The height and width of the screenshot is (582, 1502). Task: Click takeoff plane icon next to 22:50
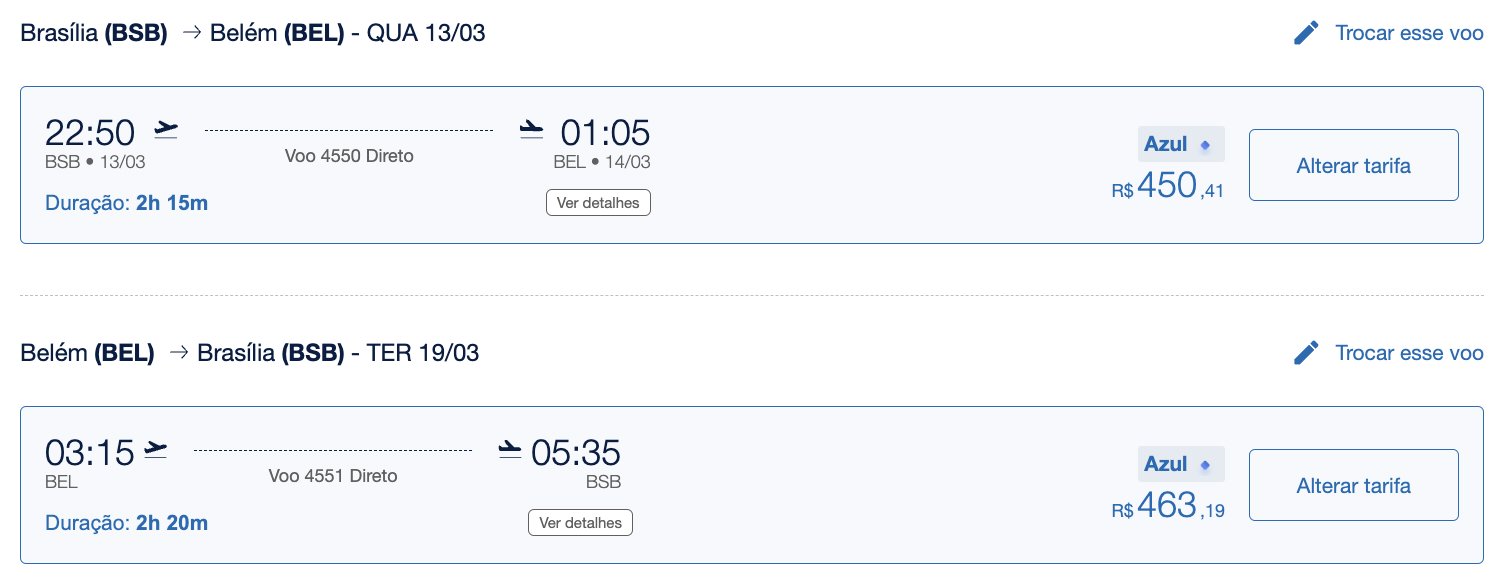pos(167,129)
